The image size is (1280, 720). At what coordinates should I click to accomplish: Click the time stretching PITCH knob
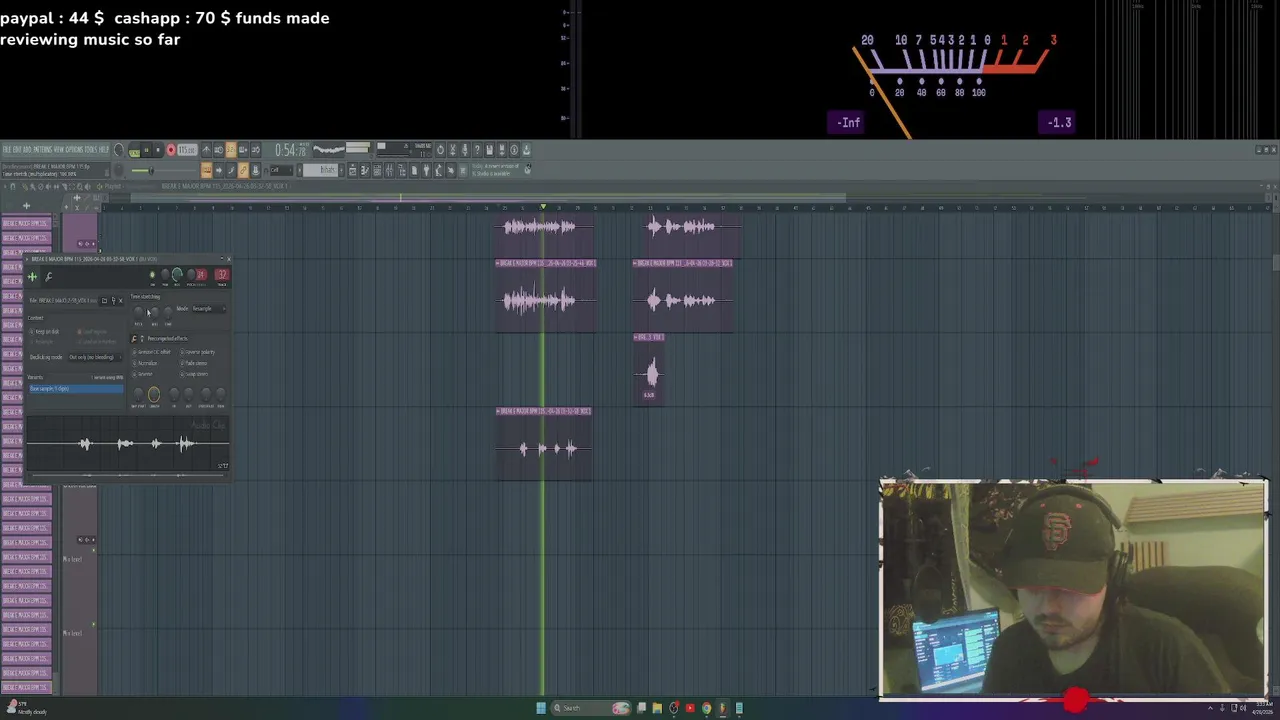tap(138, 313)
